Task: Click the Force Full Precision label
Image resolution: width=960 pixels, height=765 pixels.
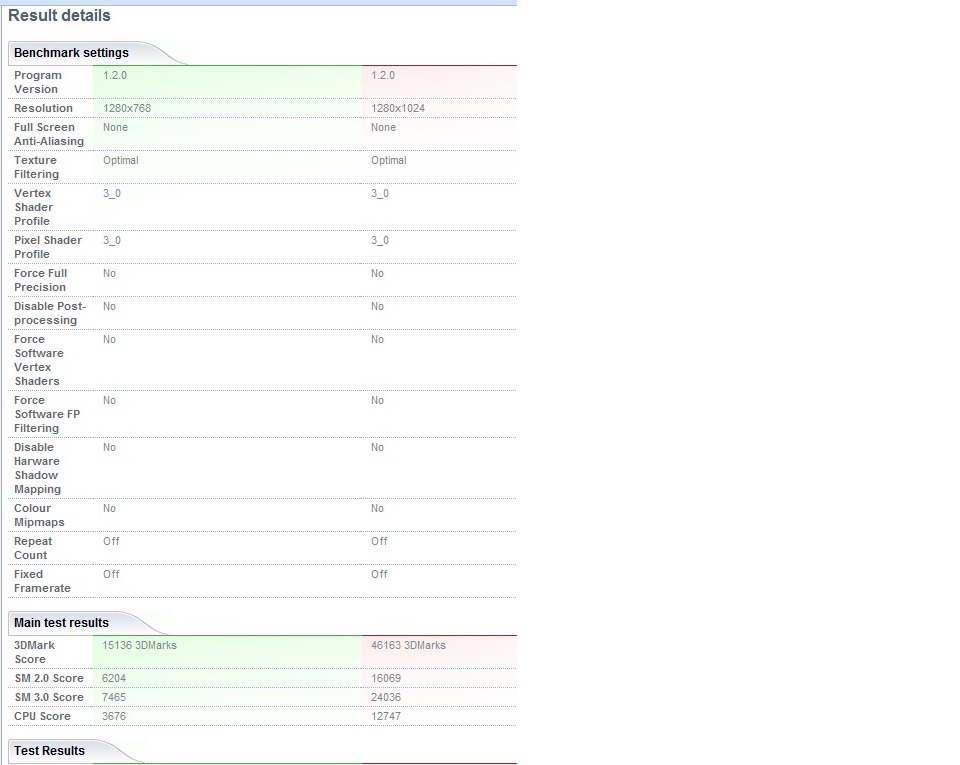Action: tap(40, 280)
